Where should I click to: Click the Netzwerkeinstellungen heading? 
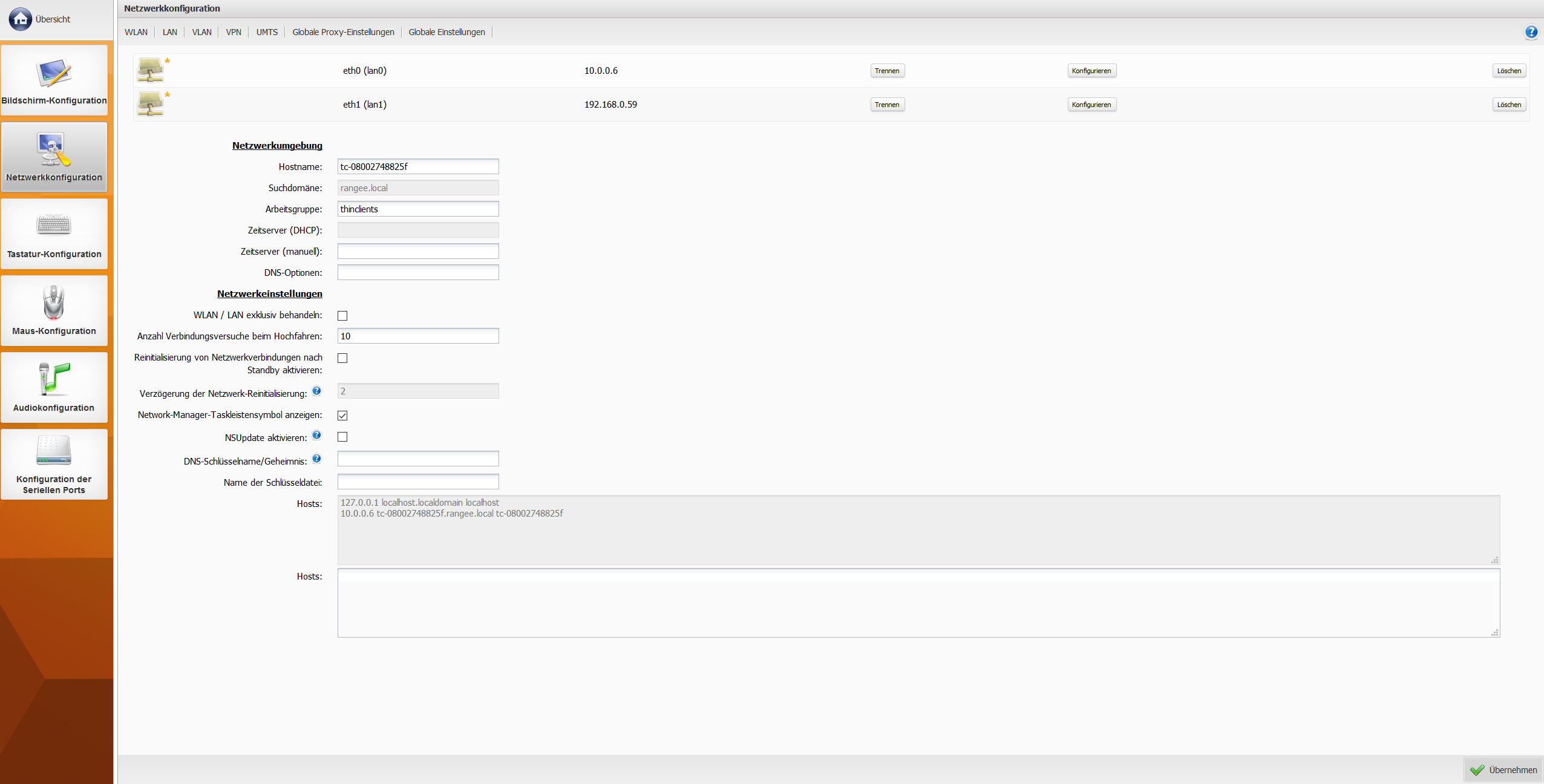coord(270,294)
